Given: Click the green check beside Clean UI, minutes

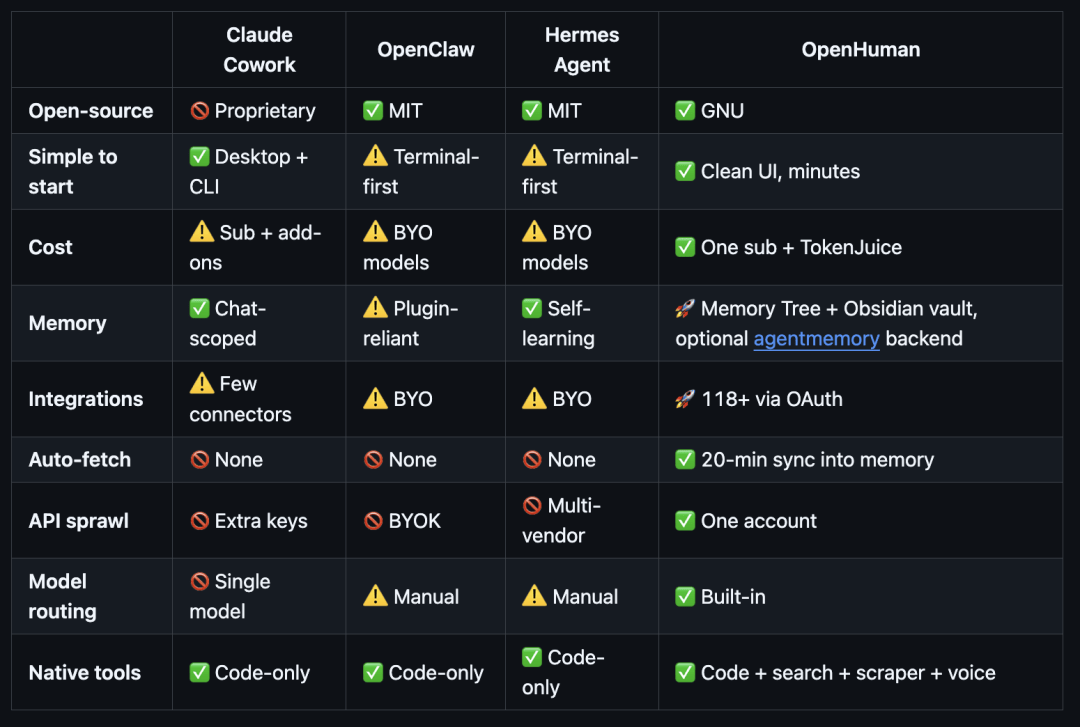Looking at the screenshot, I should (x=685, y=171).
